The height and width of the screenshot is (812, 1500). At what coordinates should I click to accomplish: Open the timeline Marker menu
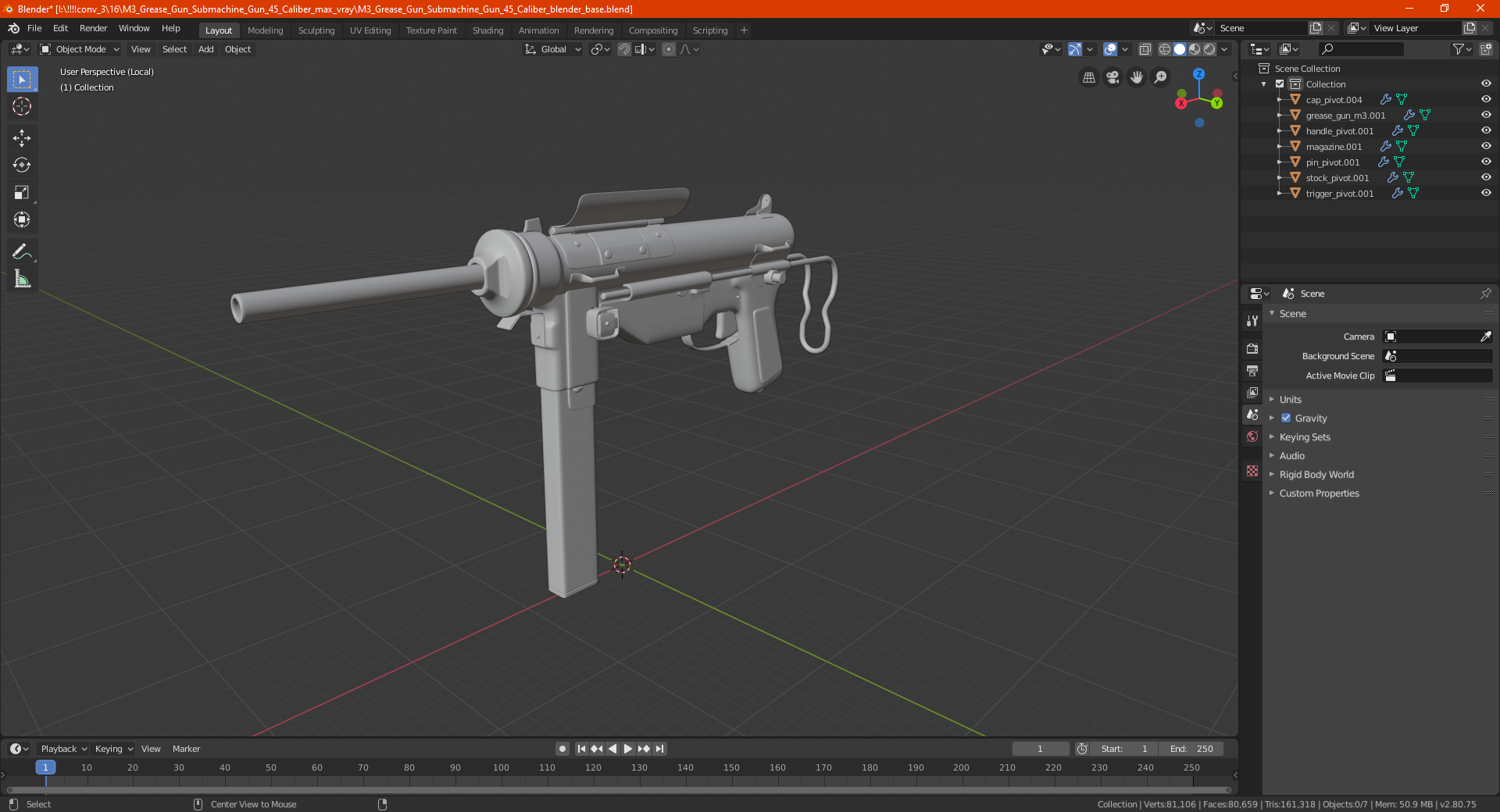tap(186, 749)
